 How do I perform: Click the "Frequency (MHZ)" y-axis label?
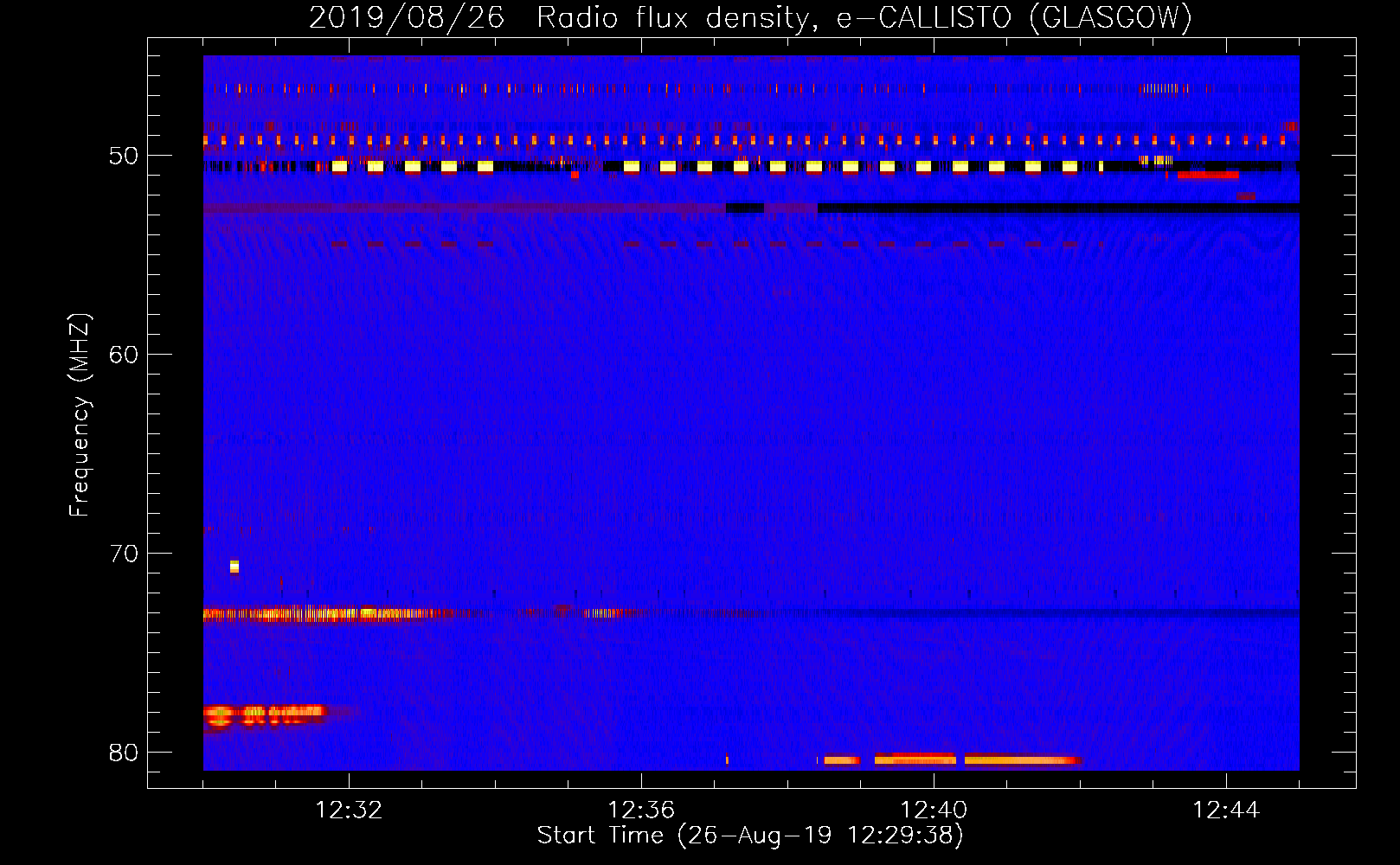[x=79, y=415]
